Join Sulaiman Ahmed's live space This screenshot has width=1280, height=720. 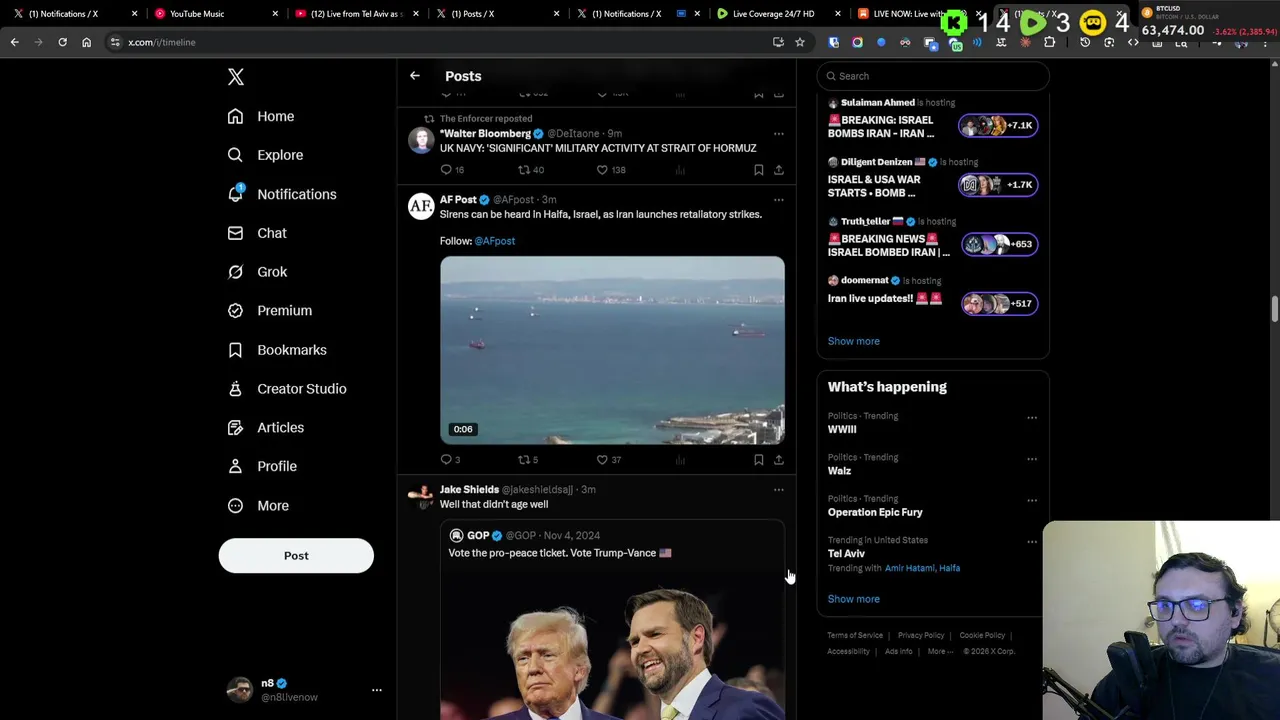pyautogui.click(x=998, y=125)
